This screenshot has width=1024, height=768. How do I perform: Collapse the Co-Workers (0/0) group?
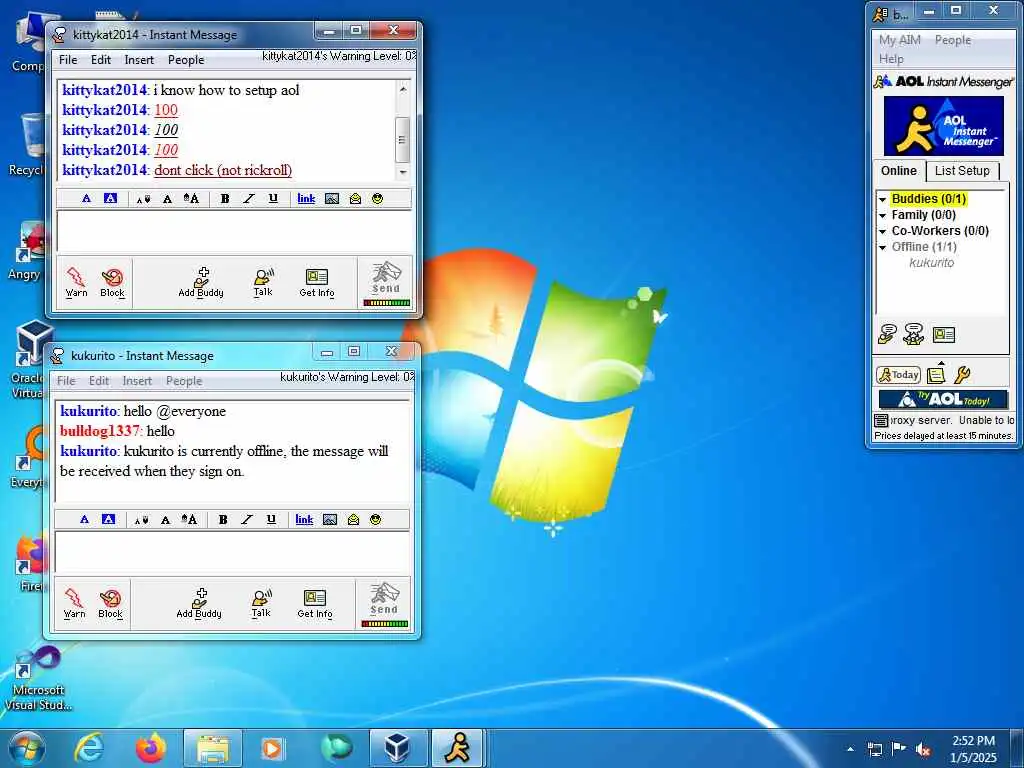point(882,231)
